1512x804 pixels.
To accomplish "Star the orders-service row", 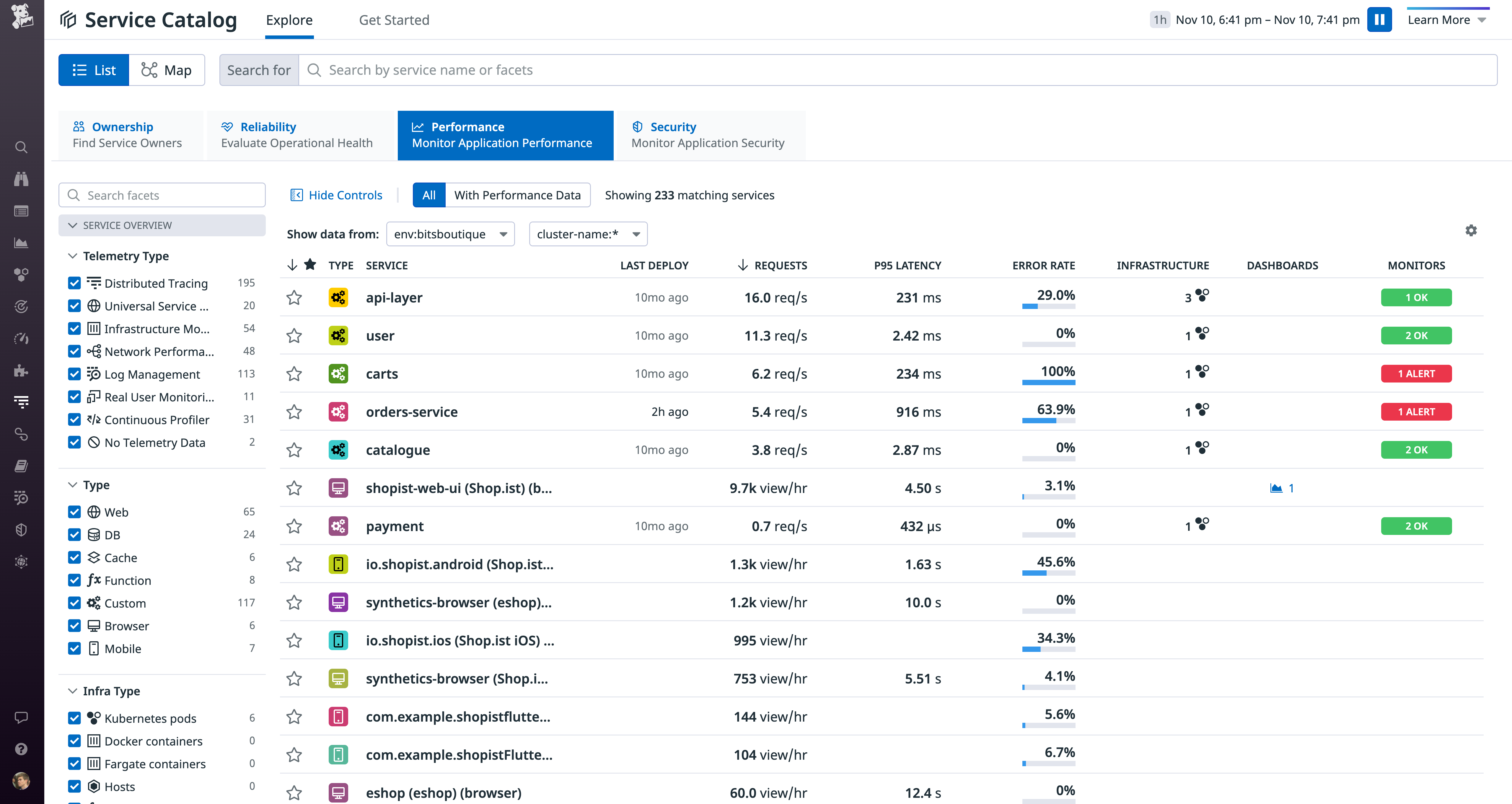I will click(x=294, y=412).
